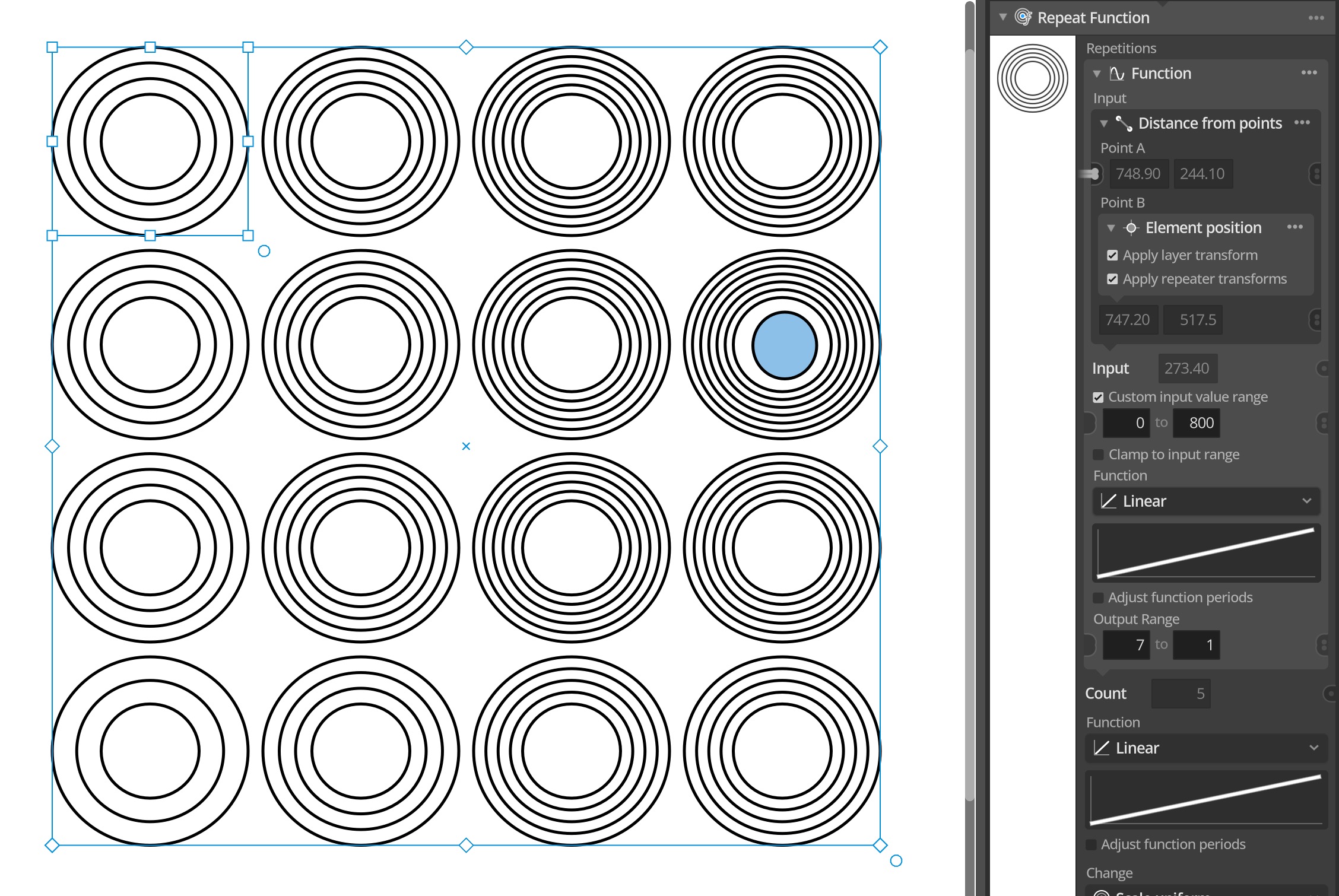Collapse the Distance from points section
This screenshot has width=1339, height=896.
click(1104, 123)
